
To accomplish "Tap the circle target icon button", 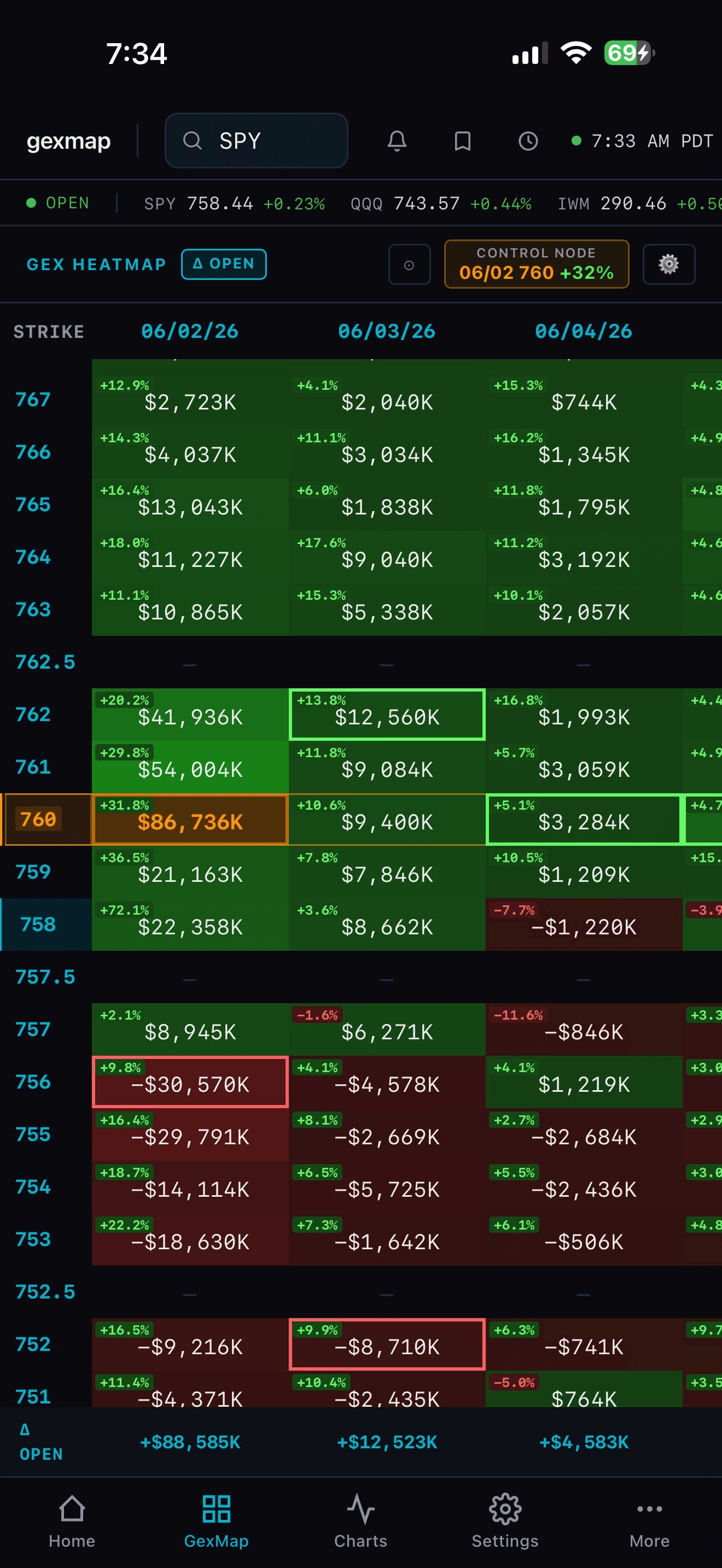I will 410,264.
